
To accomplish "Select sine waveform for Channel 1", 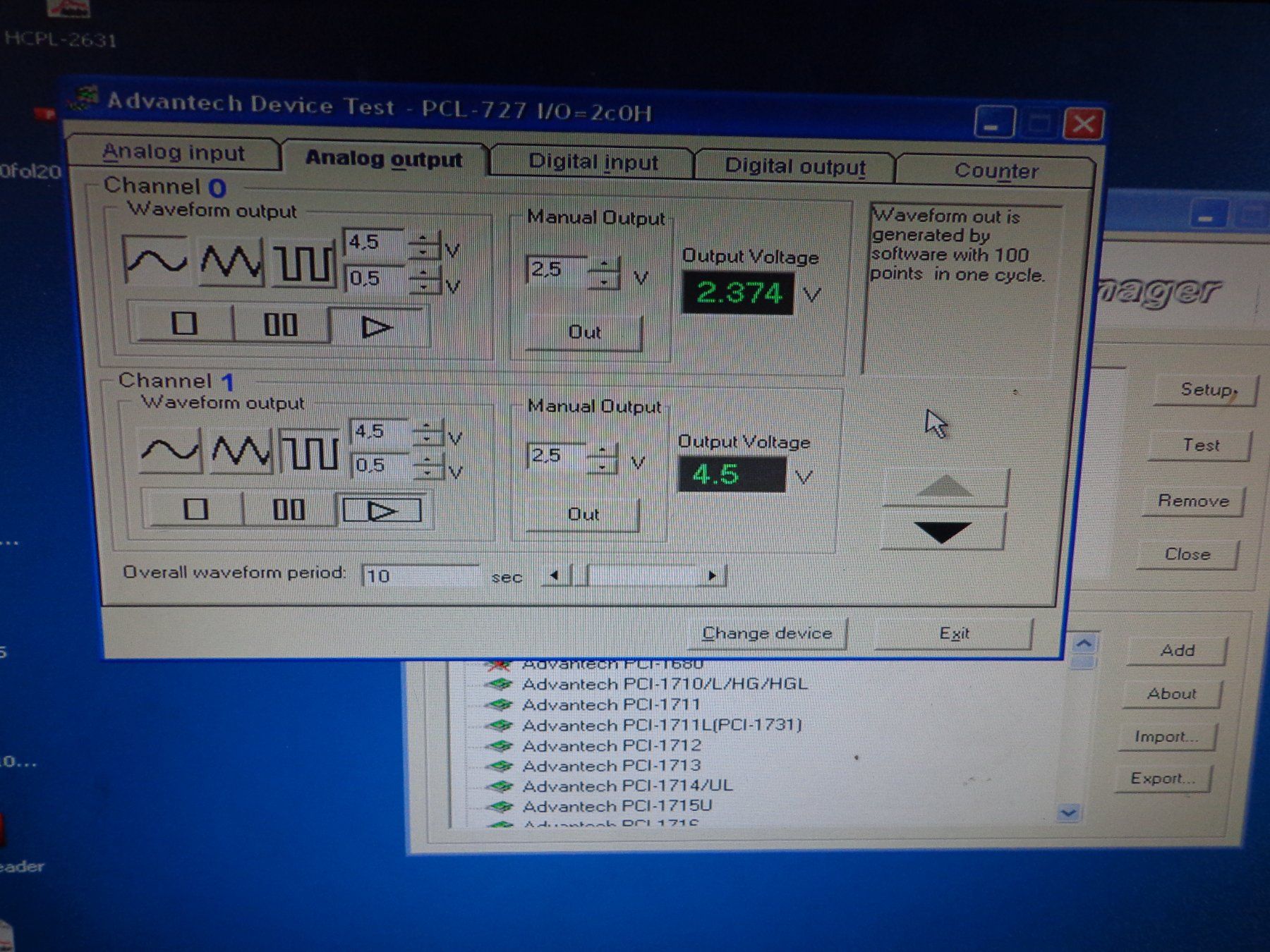I will (x=169, y=450).
